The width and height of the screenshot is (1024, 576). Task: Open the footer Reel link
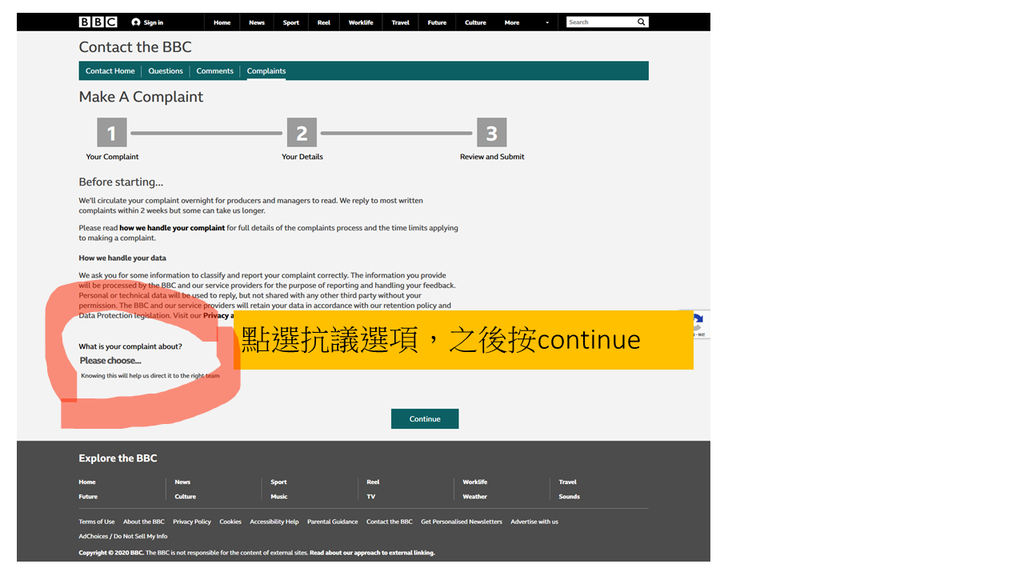pos(373,482)
